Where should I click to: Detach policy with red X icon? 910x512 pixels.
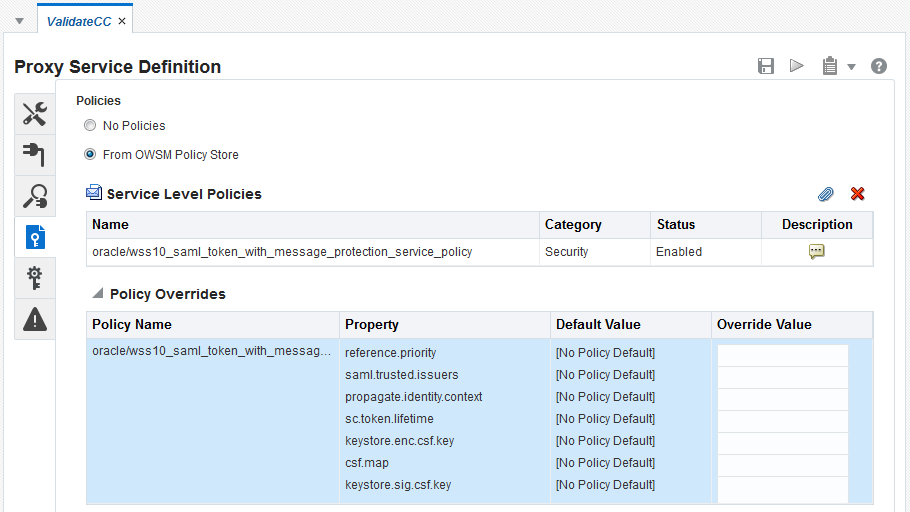[857, 194]
